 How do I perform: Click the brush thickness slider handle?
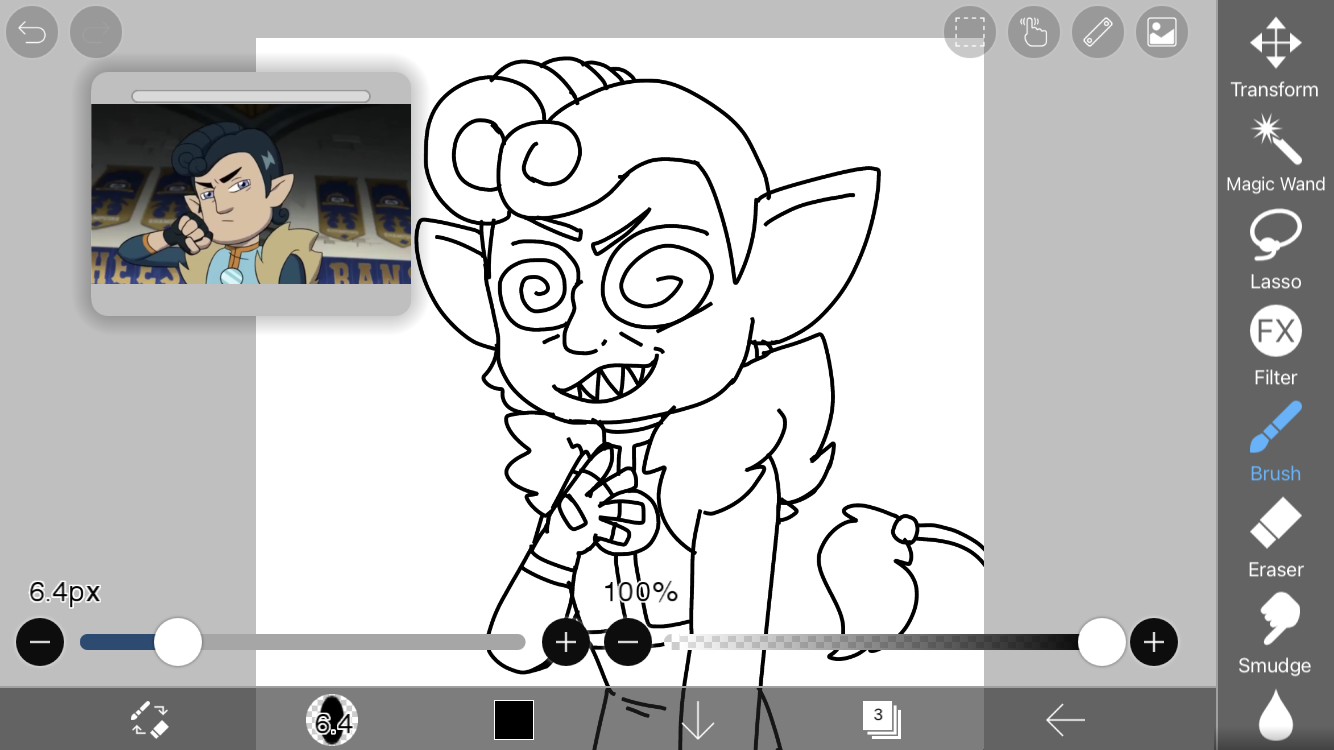(x=178, y=642)
